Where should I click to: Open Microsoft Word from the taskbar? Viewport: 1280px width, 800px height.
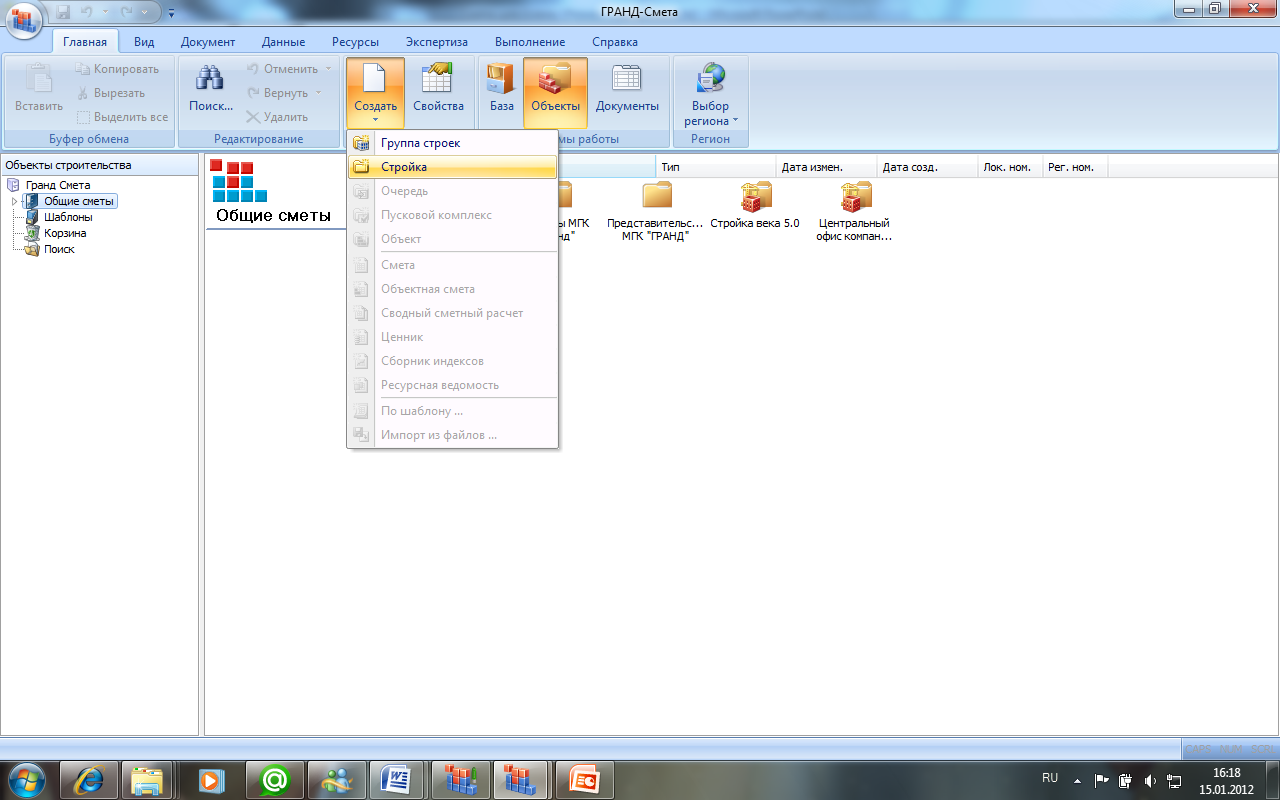pyautogui.click(x=394, y=779)
